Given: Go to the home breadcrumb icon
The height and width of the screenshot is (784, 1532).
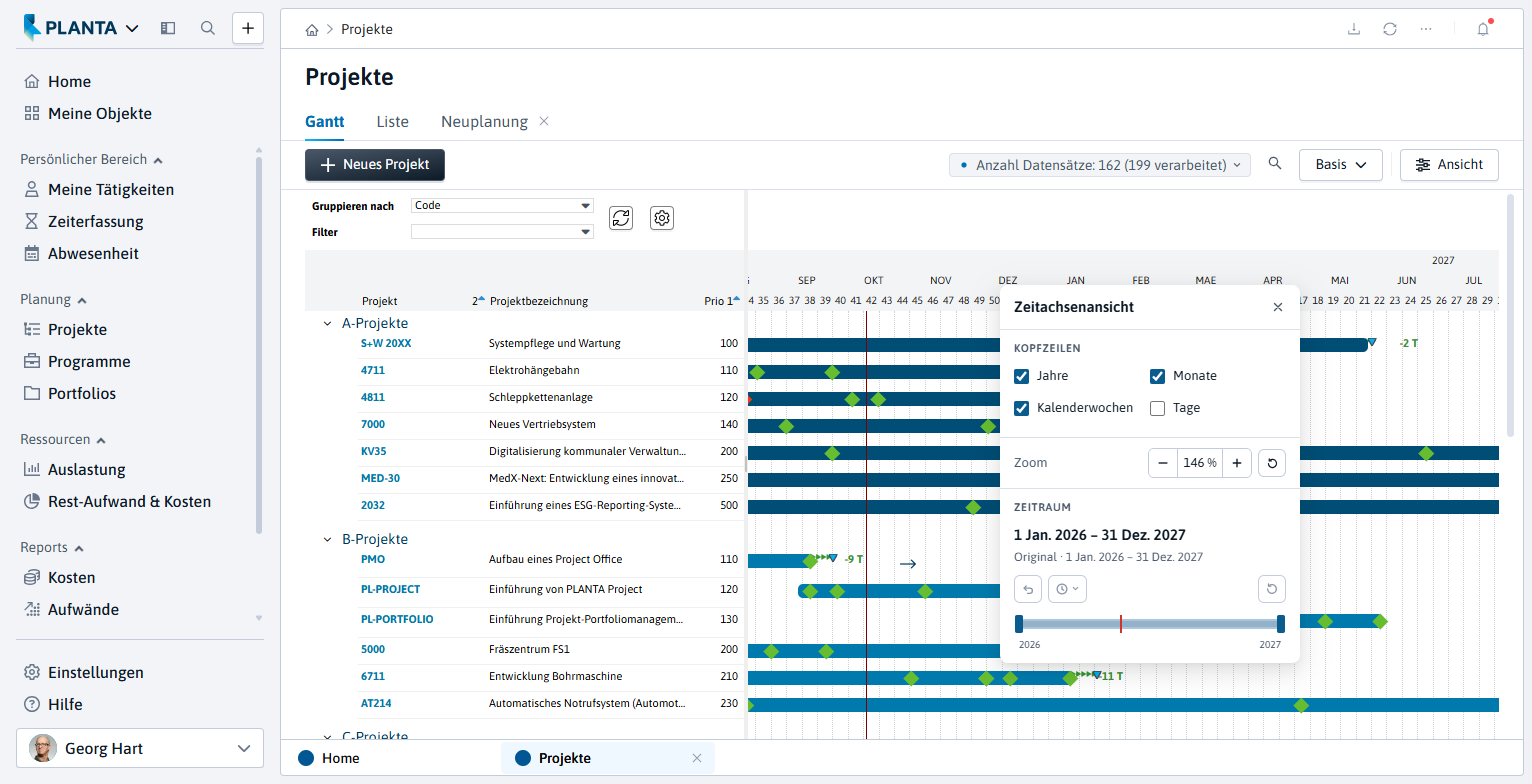Looking at the screenshot, I should tap(312, 30).
